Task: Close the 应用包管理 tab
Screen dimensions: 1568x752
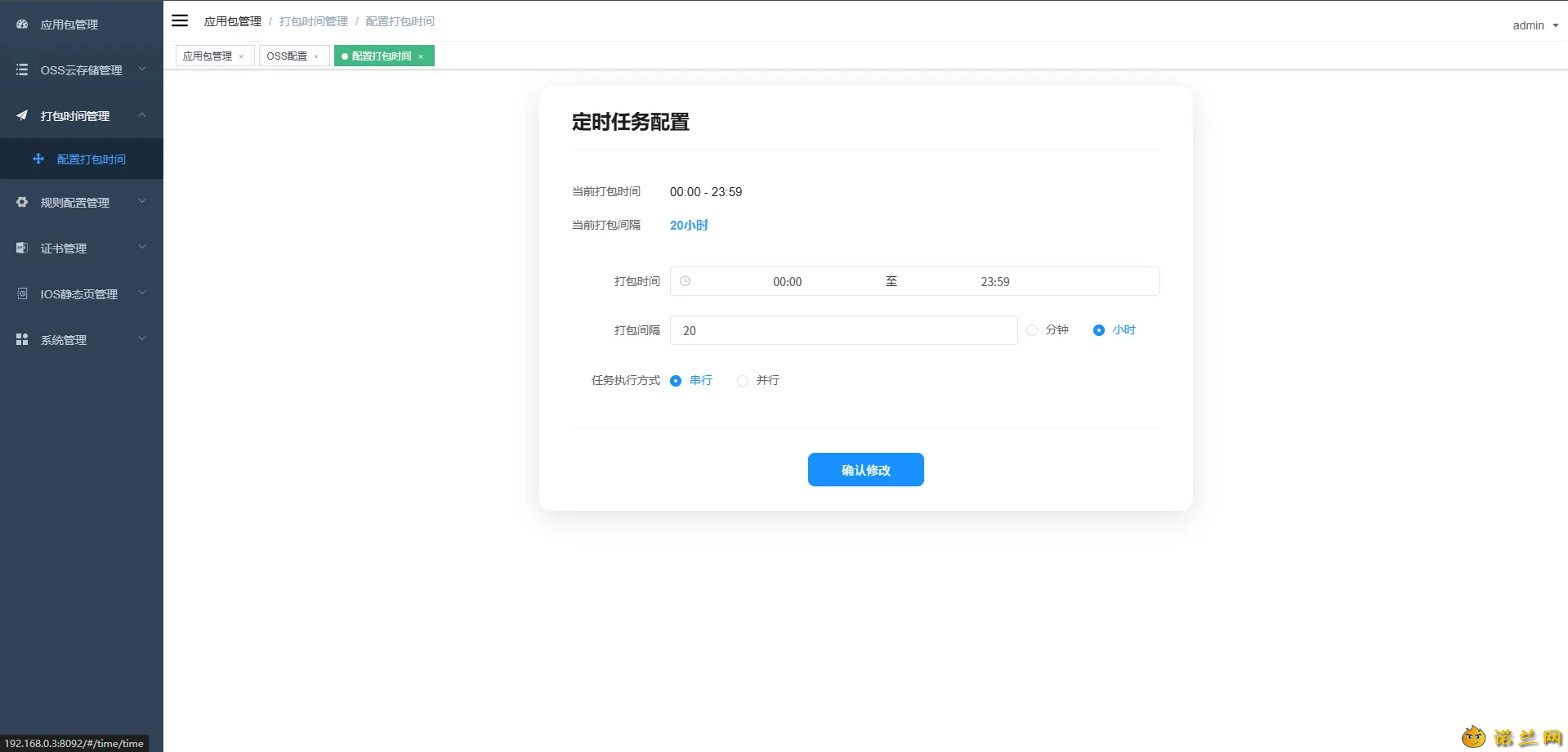Action: pyautogui.click(x=241, y=56)
